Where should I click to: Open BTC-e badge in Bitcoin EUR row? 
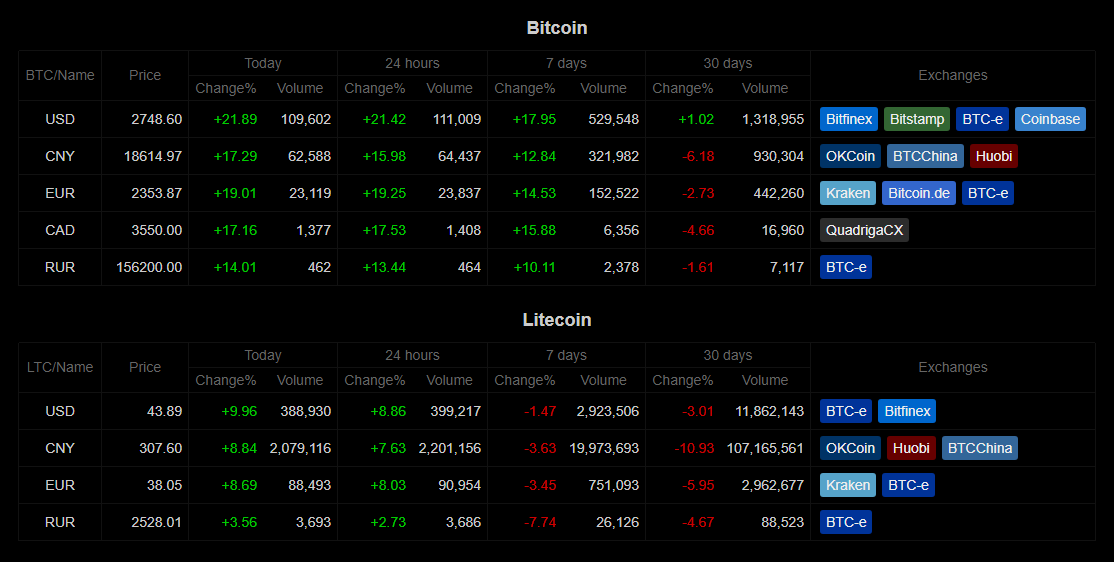click(988, 193)
